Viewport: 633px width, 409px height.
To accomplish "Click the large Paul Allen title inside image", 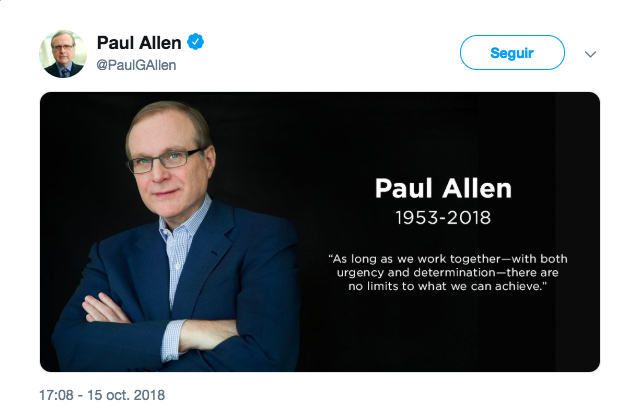I will pyautogui.click(x=442, y=188).
